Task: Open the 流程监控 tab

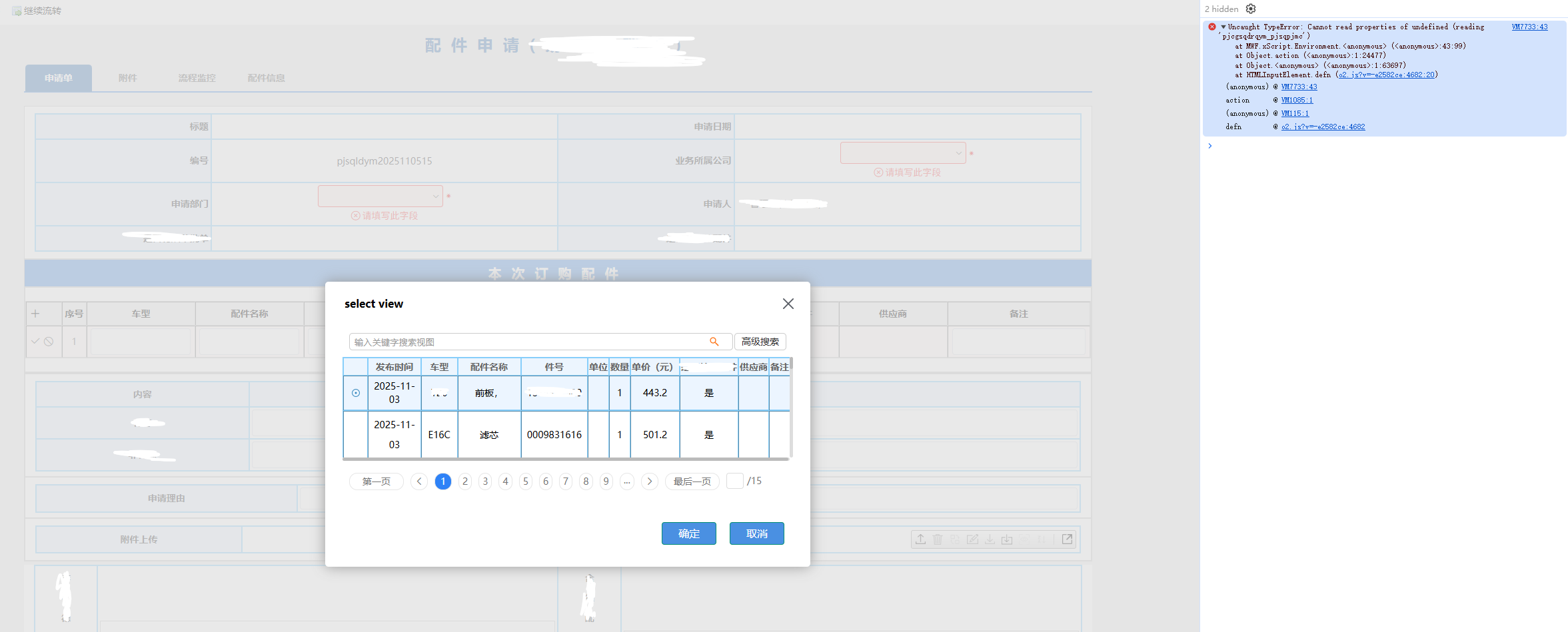Action: (x=197, y=78)
